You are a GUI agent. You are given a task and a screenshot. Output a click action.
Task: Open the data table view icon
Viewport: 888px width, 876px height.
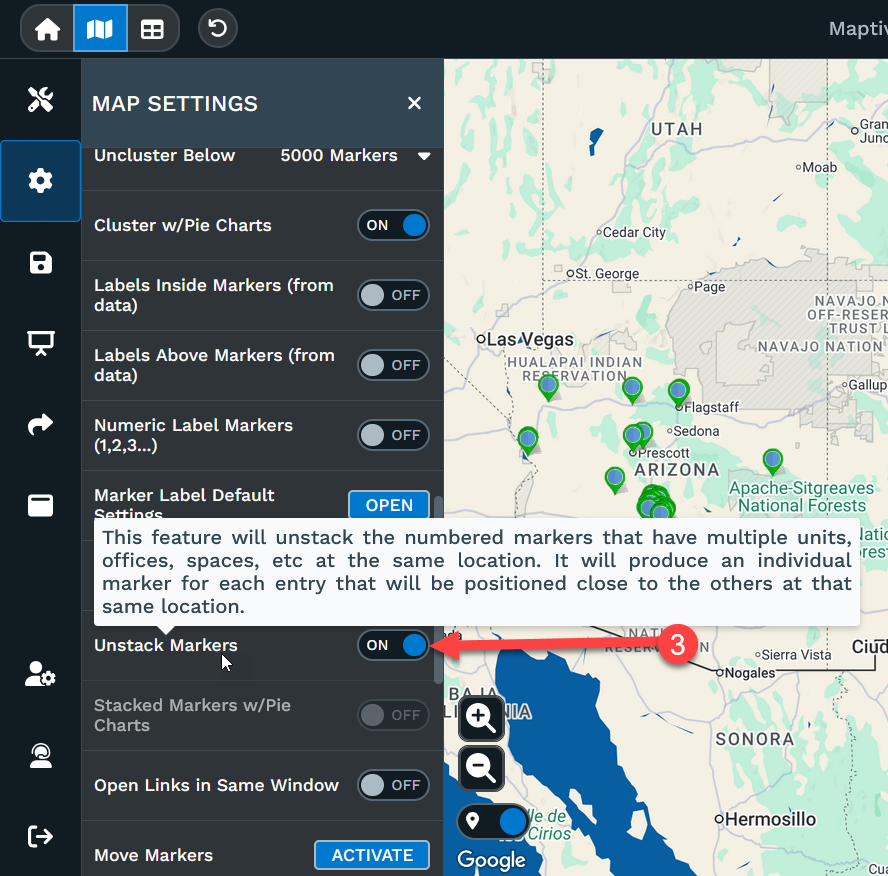point(152,29)
